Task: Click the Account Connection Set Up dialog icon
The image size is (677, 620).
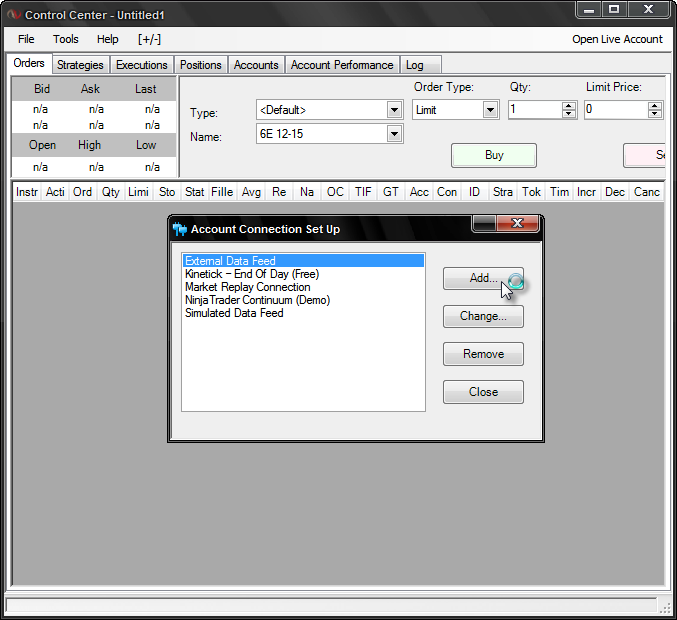Action: (x=180, y=229)
